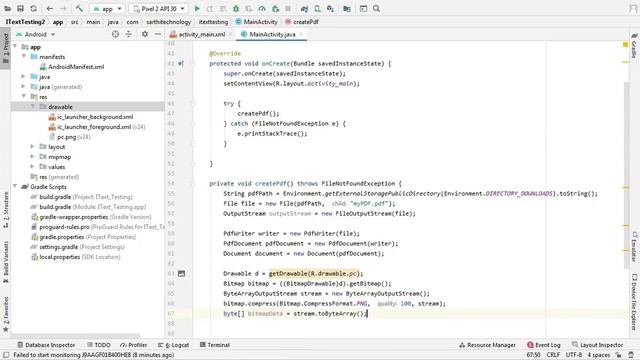Click the Open folder icon in toolbar
The image size is (640, 360).
pos(7,9)
